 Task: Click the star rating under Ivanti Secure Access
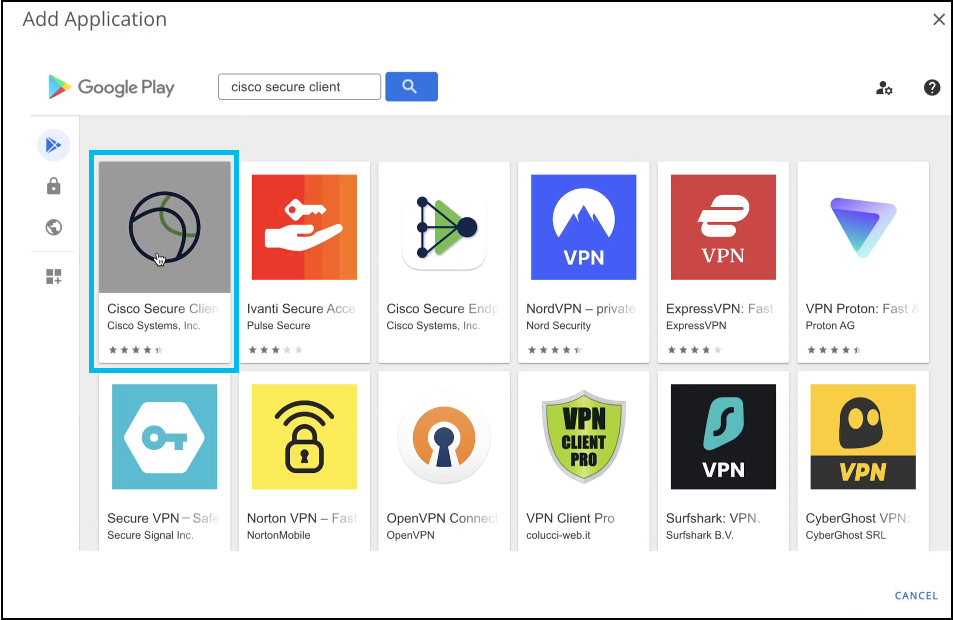tap(275, 350)
